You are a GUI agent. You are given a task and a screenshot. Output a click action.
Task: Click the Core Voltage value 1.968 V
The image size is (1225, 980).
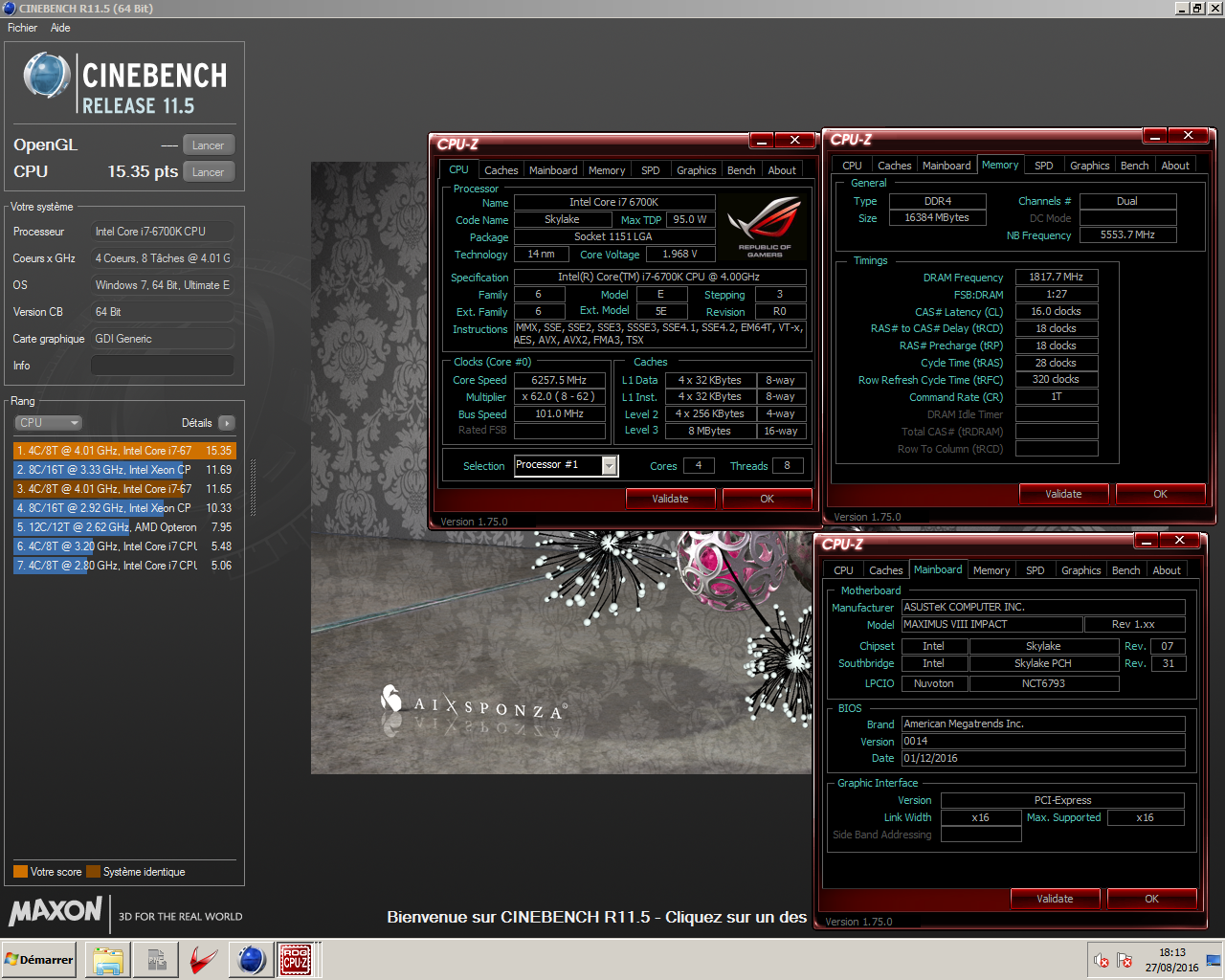(679, 255)
